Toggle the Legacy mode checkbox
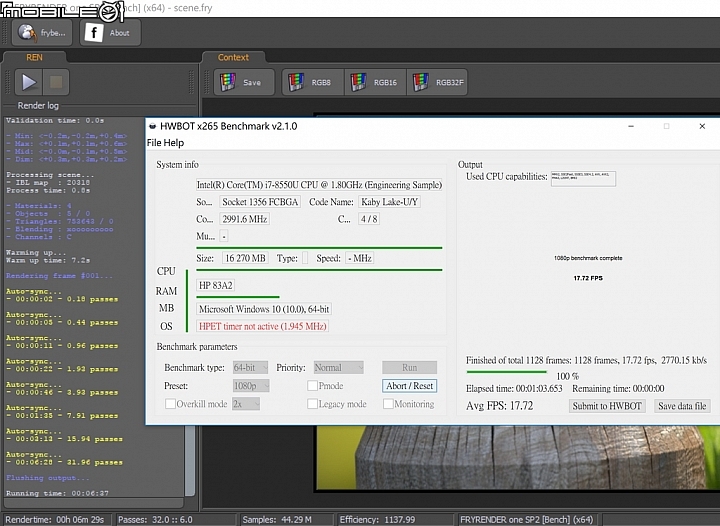 coord(312,404)
